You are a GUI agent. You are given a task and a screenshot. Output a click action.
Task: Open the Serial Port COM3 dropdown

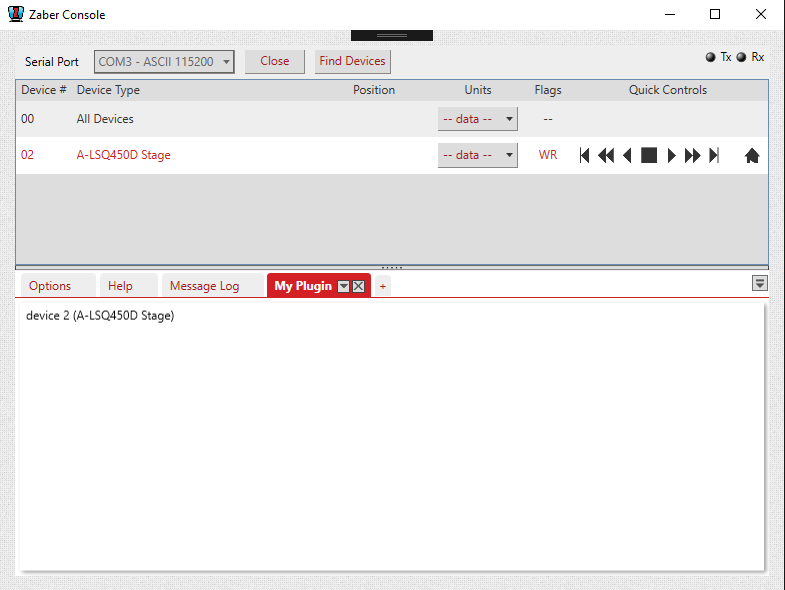point(164,62)
